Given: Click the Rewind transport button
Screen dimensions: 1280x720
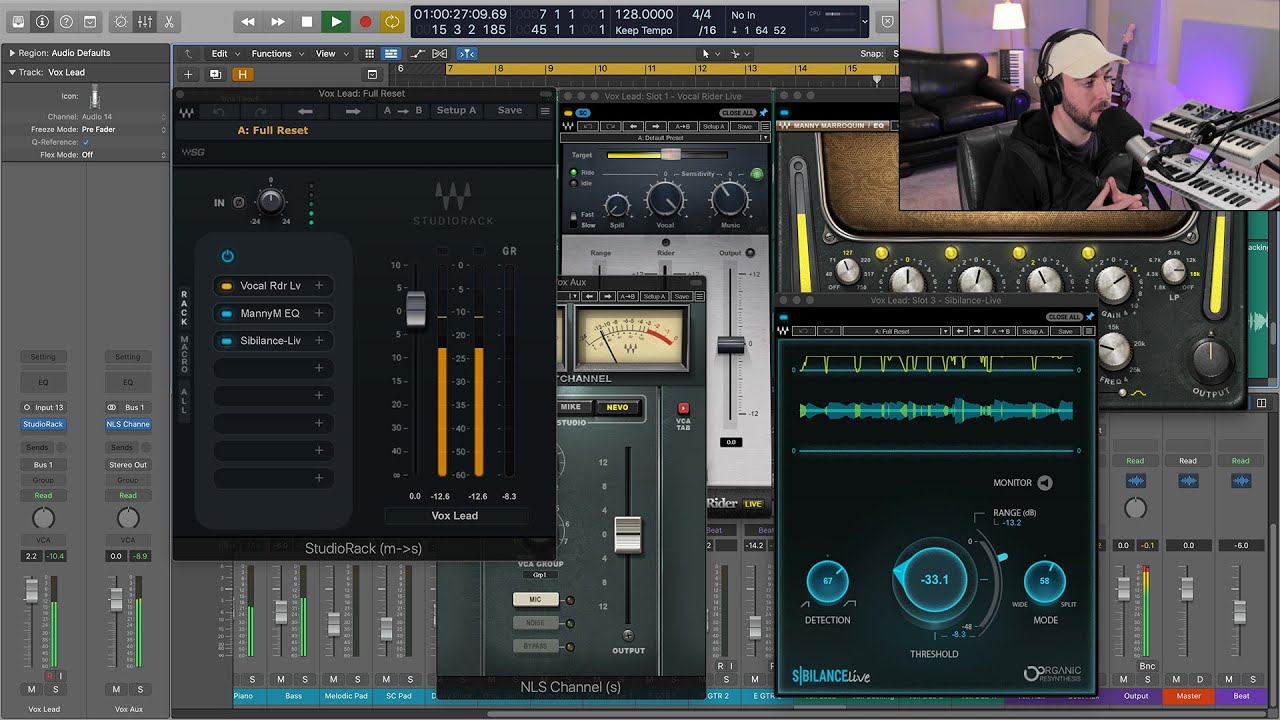Looking at the screenshot, I should (x=248, y=21).
